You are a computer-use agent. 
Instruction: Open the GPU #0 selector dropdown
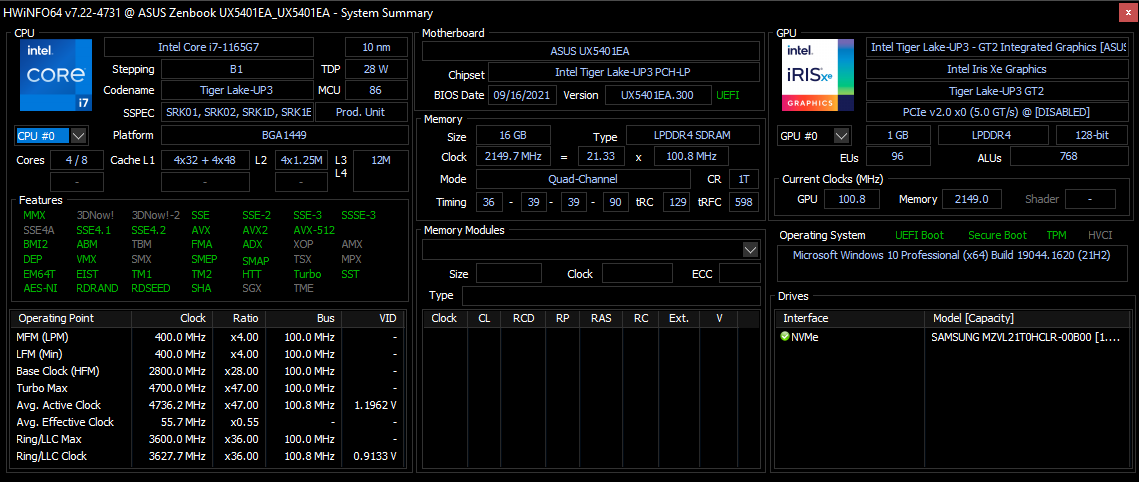tap(842, 136)
